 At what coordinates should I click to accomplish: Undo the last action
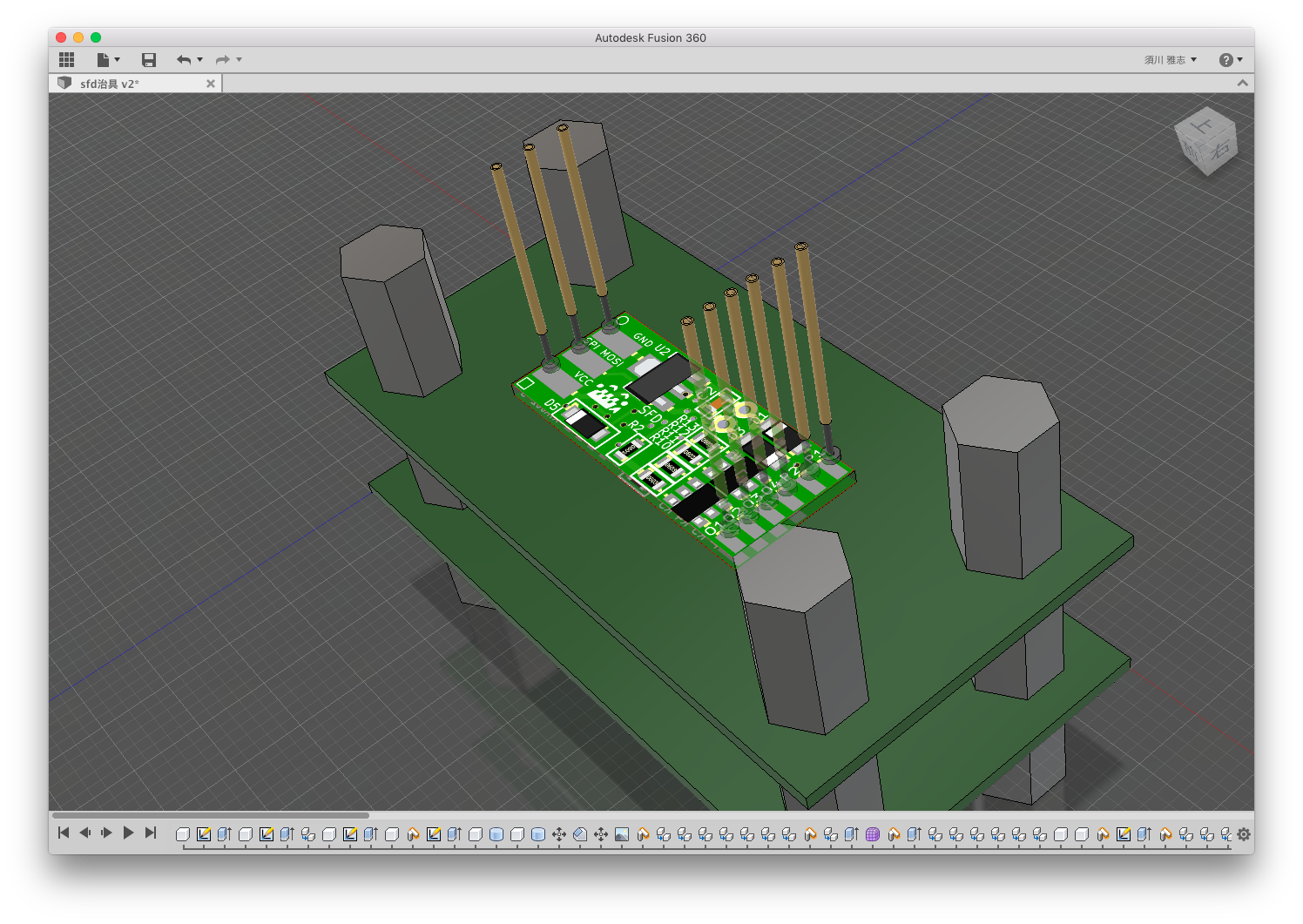coord(183,59)
